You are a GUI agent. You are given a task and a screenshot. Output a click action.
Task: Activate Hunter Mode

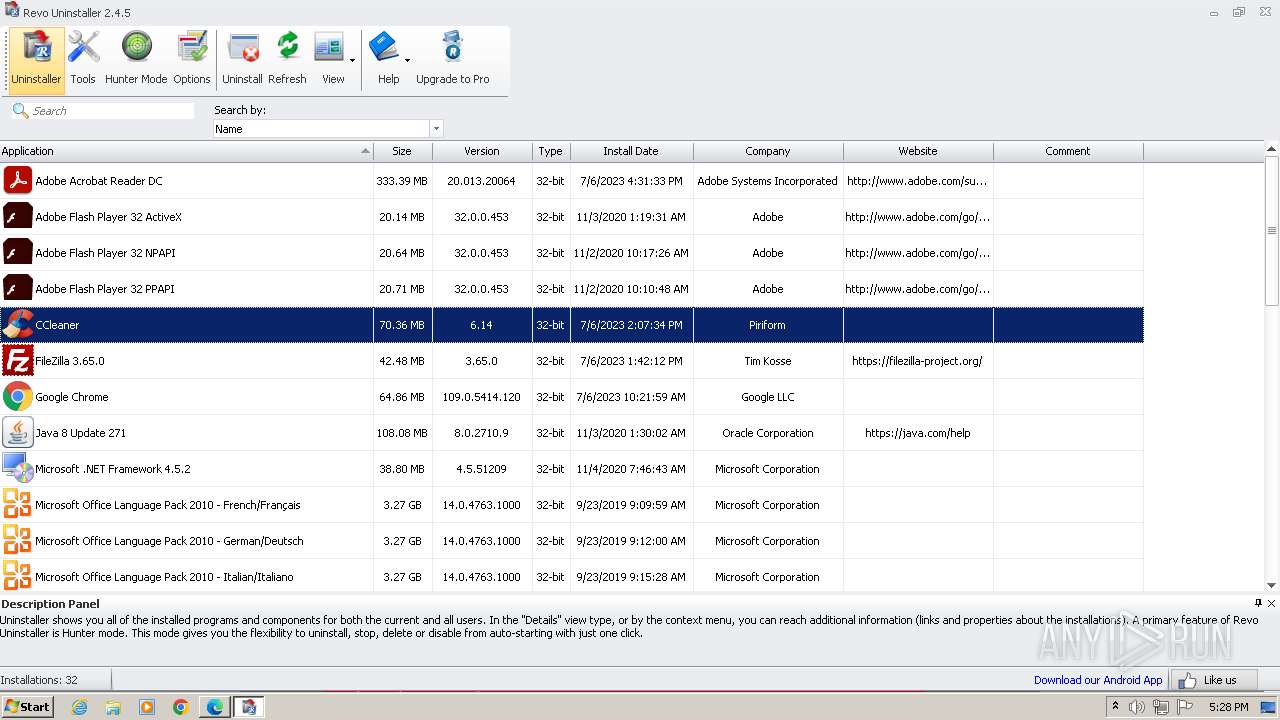[136, 60]
